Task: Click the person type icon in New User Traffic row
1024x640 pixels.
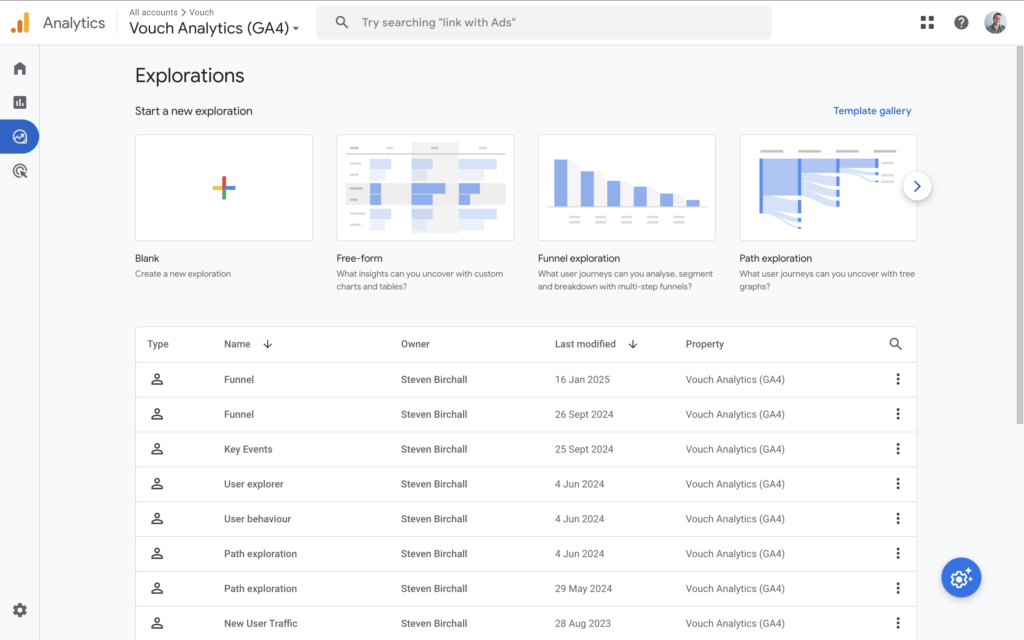Action: [157, 623]
